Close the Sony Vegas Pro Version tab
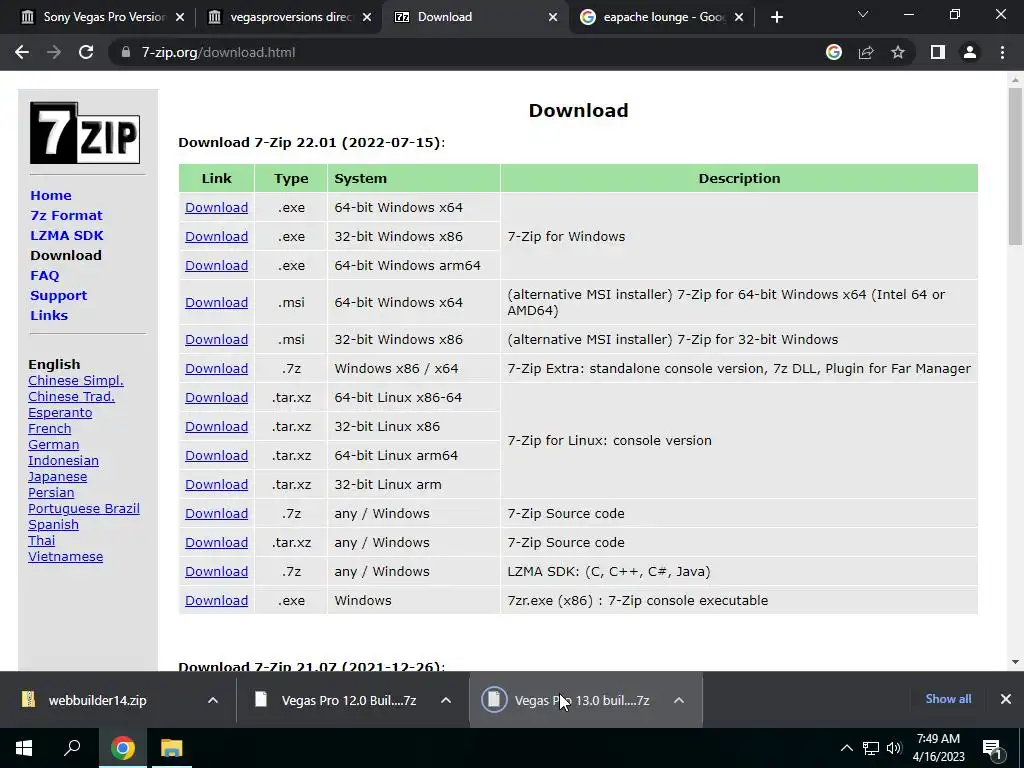Screen dimensions: 1024x768 point(180,17)
